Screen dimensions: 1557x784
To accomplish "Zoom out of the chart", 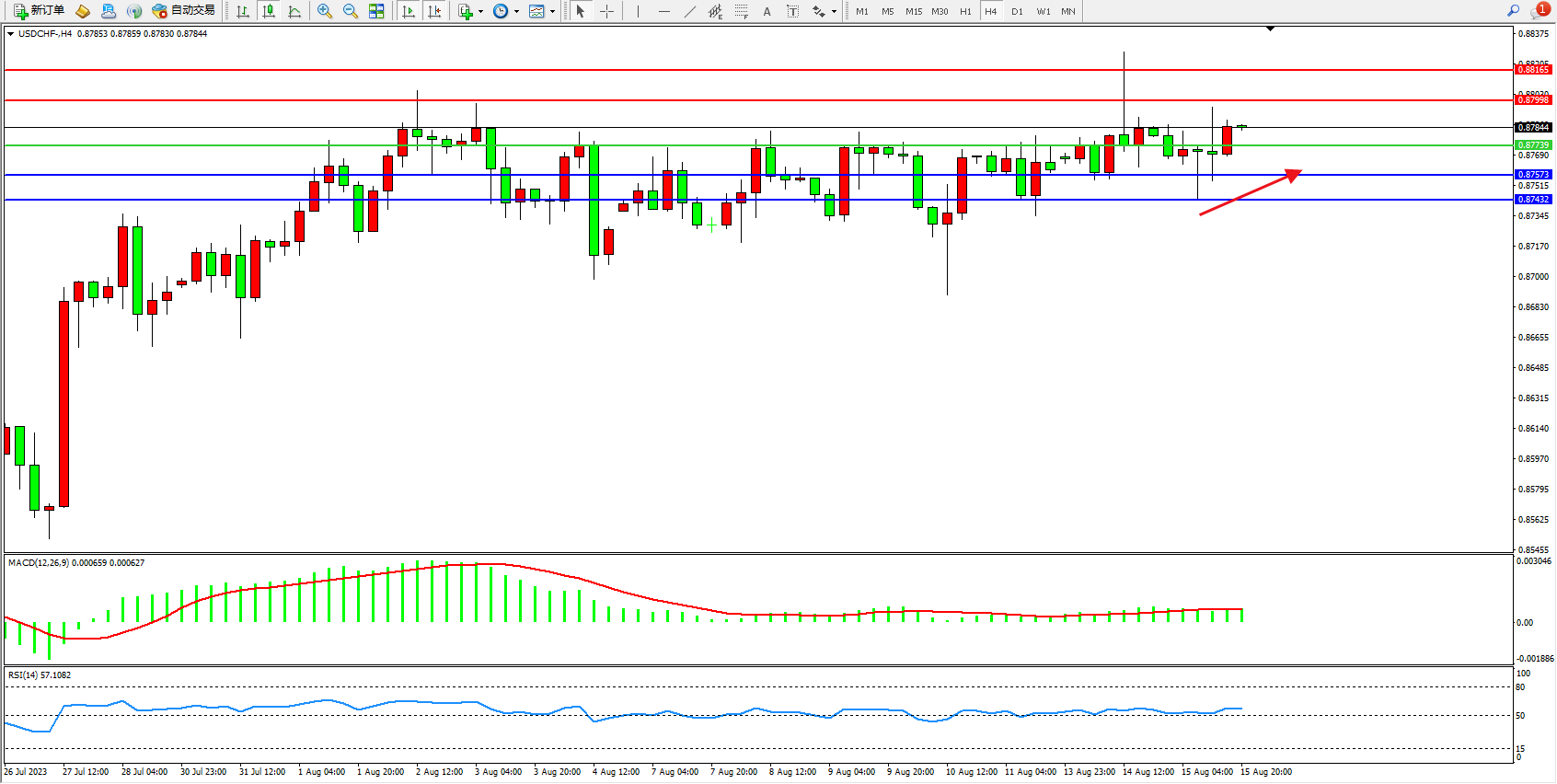I will click(351, 11).
